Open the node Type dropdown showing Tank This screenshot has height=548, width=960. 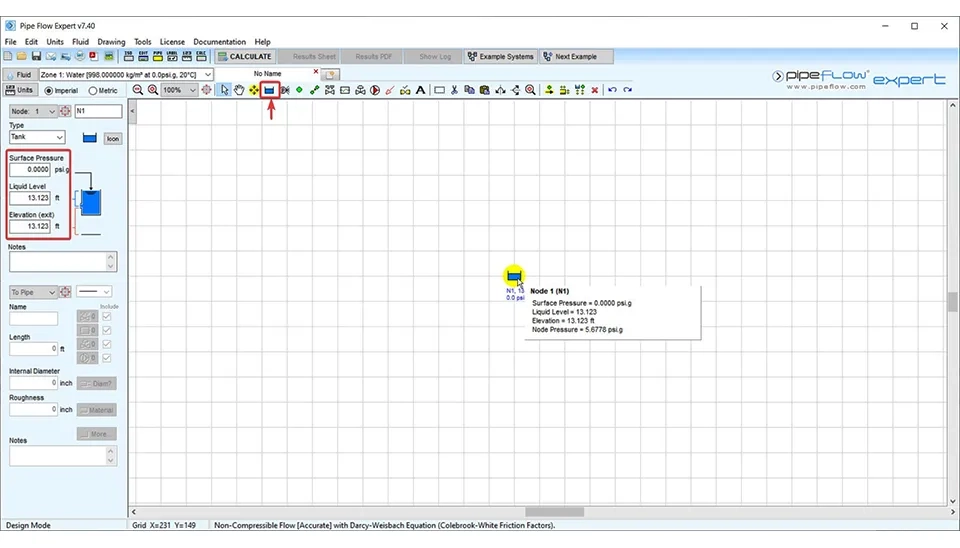pos(37,138)
